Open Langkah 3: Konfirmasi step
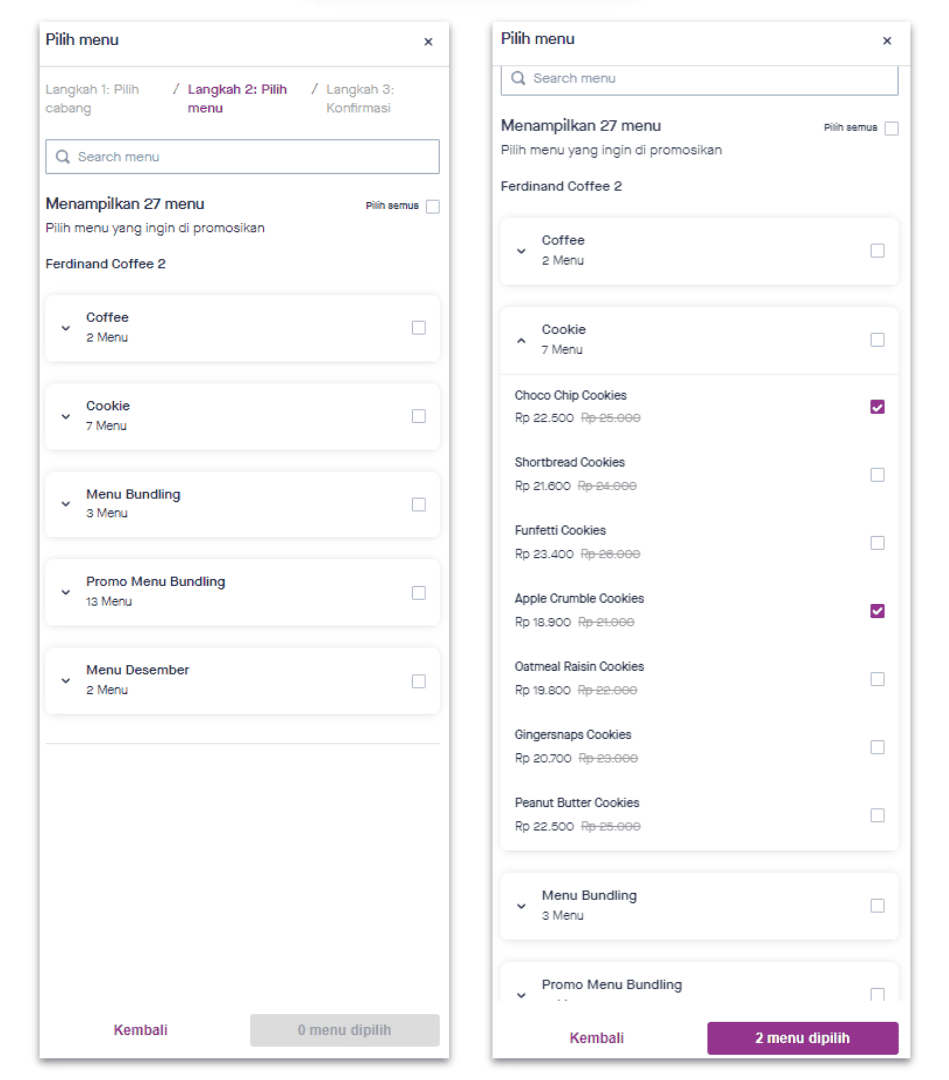This screenshot has width=949, height=1080. pyautogui.click(x=359, y=98)
